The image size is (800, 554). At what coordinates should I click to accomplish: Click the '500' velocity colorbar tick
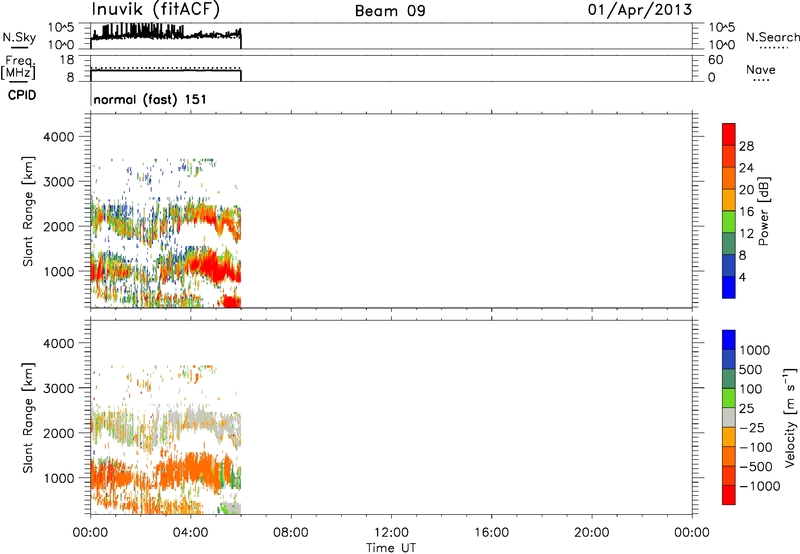pos(751,370)
